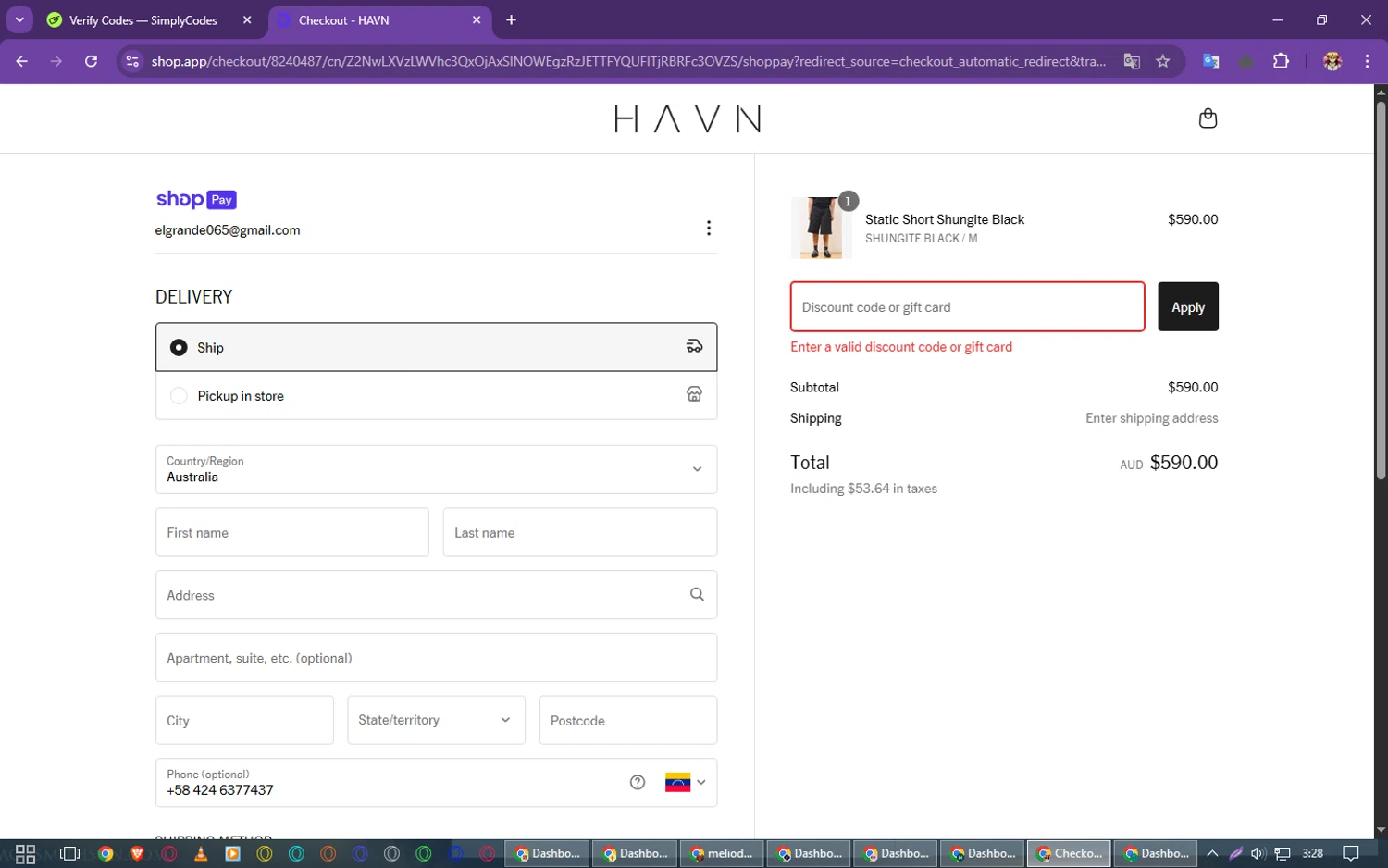Switch to the meliod... taskbar window
1388x868 pixels.
point(722,853)
